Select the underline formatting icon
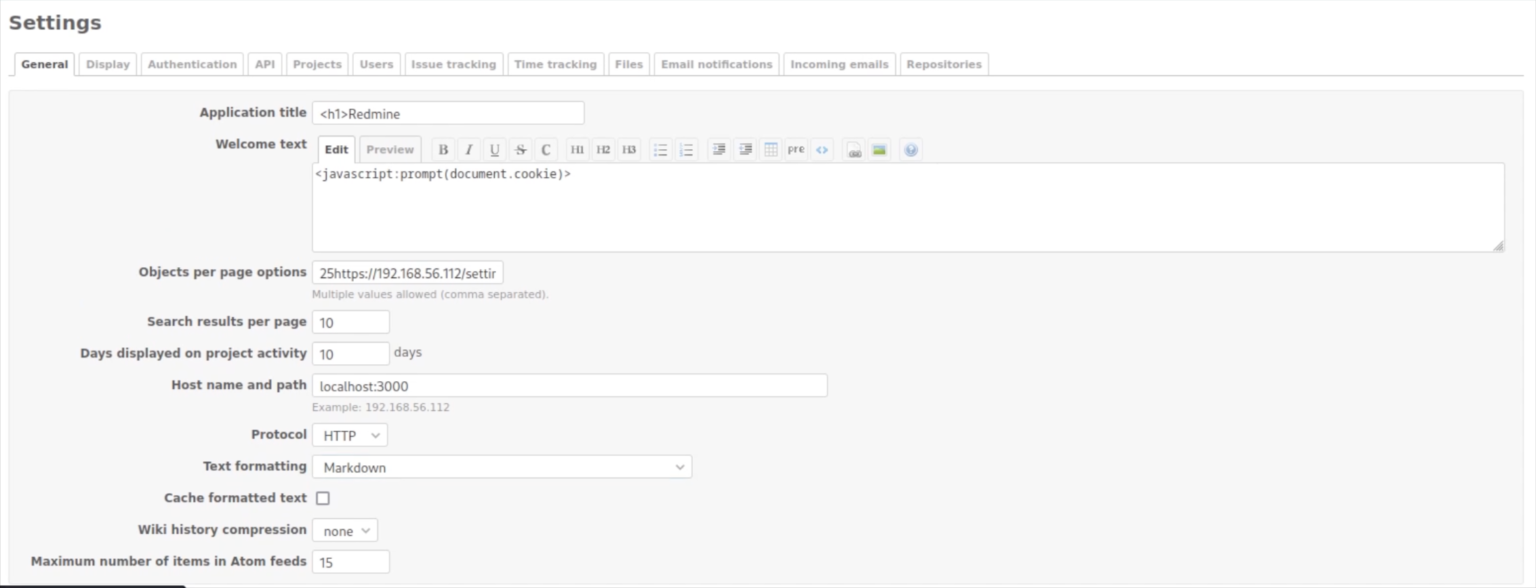Image resolution: width=1536 pixels, height=588 pixels. (494, 149)
